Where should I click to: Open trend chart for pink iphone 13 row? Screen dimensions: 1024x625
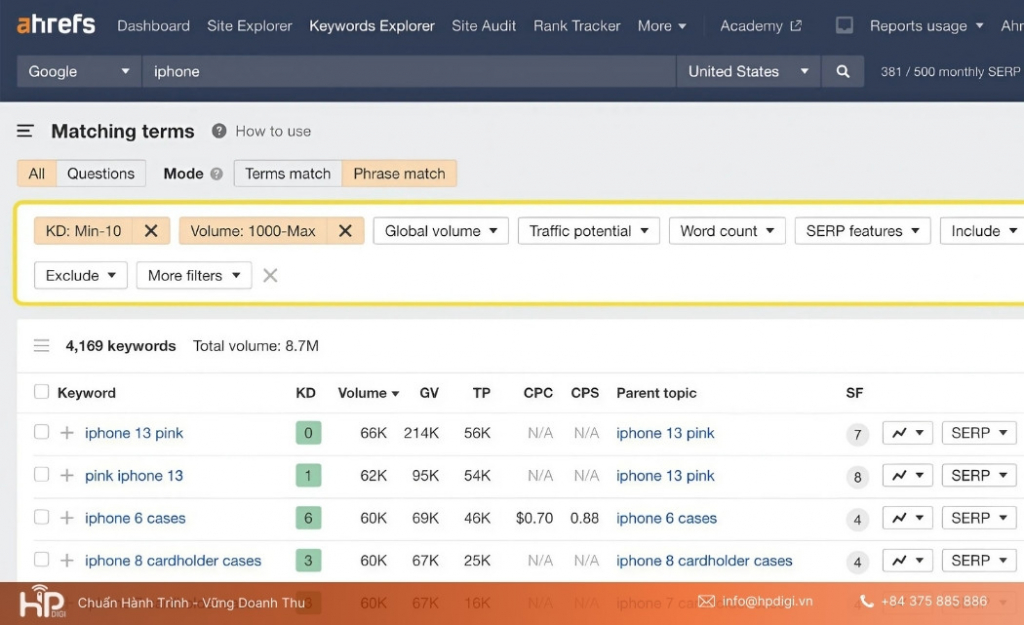point(907,475)
